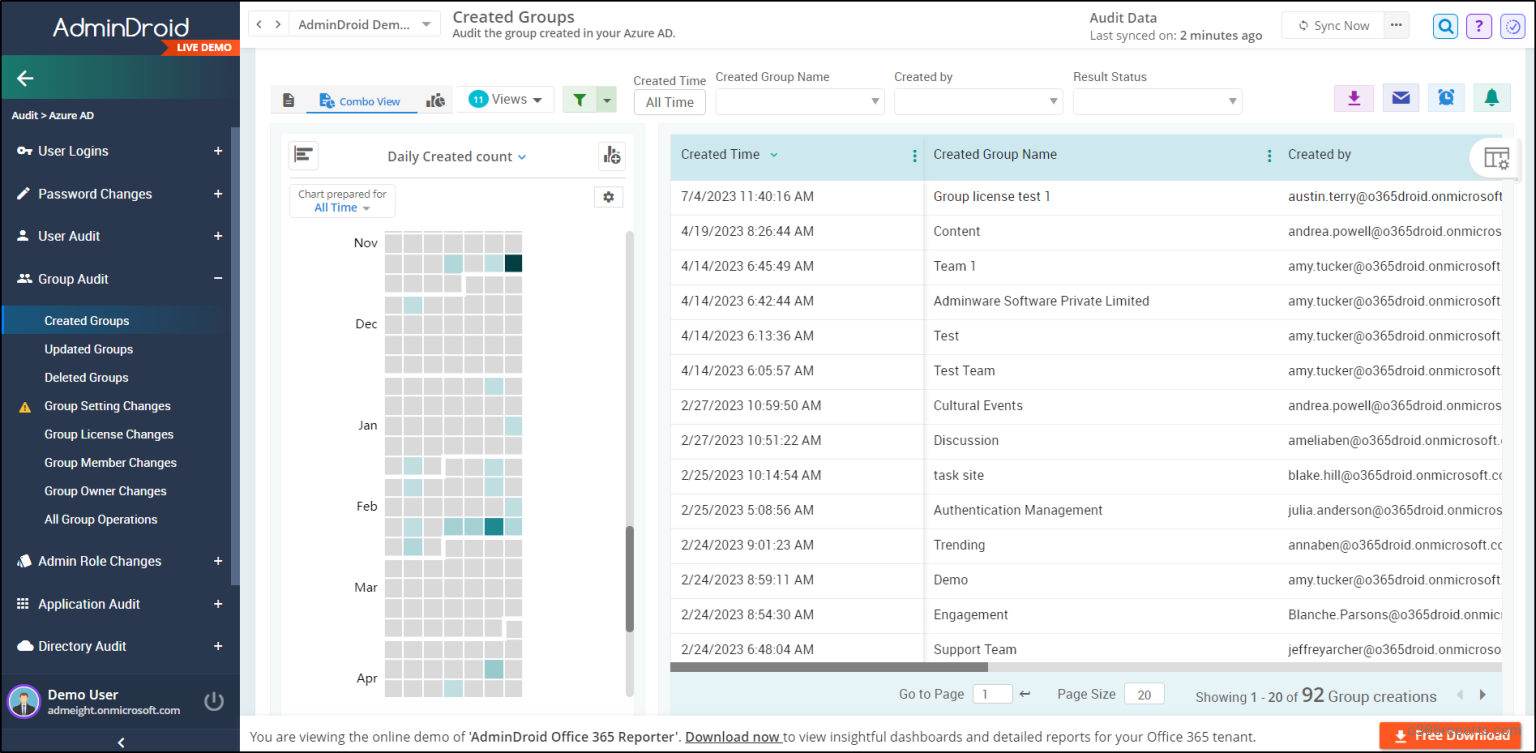The image size is (1536, 753).
Task: Click the add chart icon
Action: click(612, 156)
